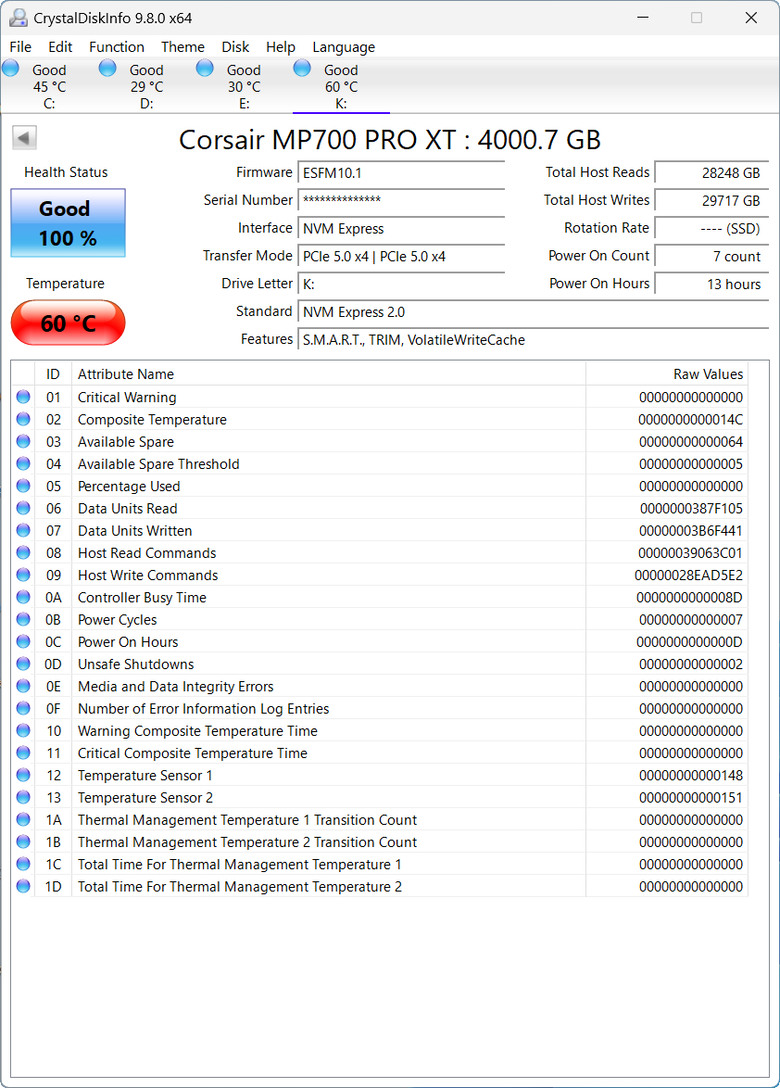Viewport: 780px width, 1088px height.
Task: Click the Features field with TRIM
Action: 533,339
